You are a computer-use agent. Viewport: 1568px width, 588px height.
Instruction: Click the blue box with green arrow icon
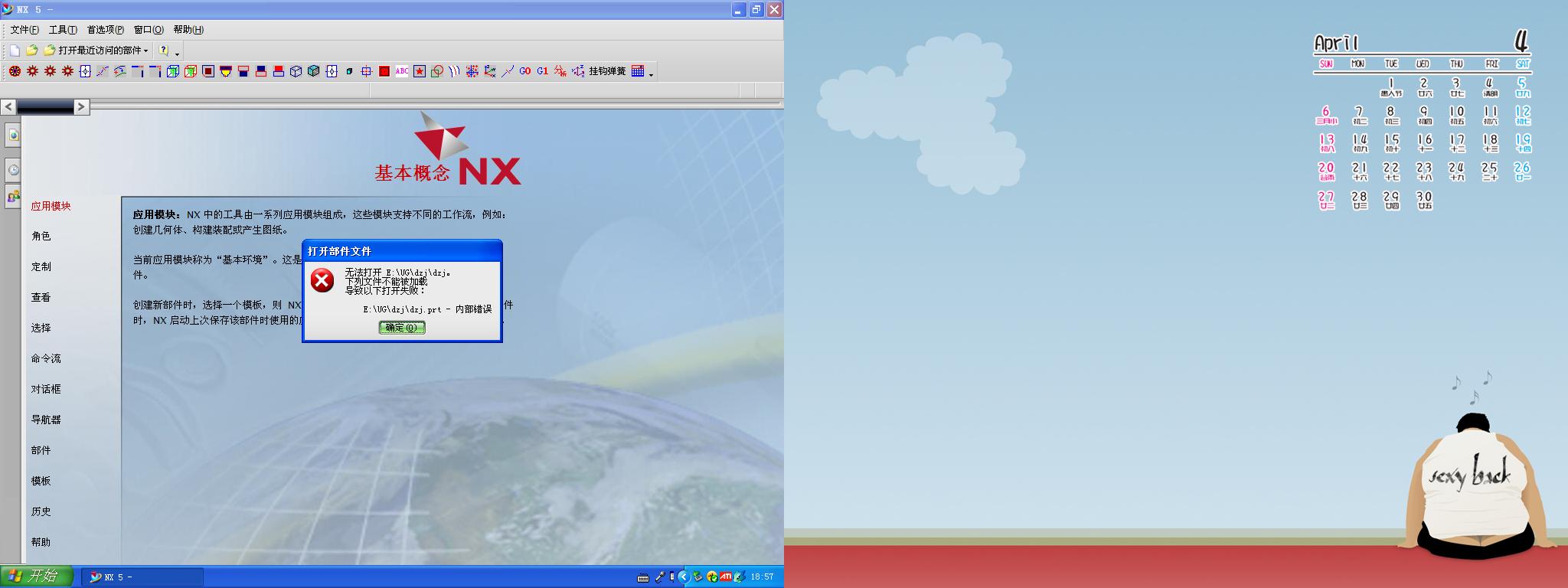click(x=173, y=71)
